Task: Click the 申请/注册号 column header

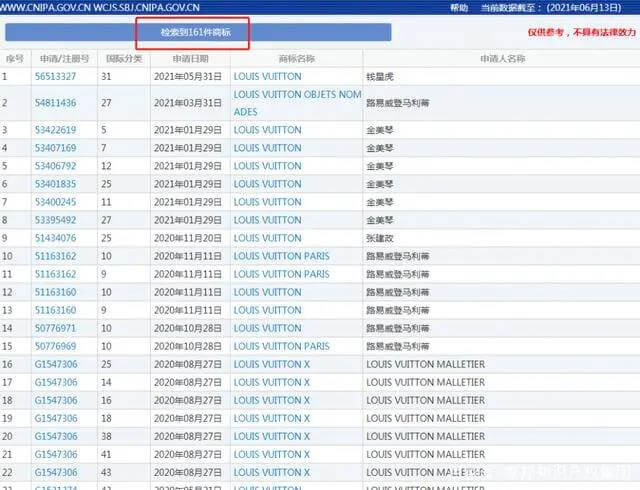Action: click(x=64, y=59)
